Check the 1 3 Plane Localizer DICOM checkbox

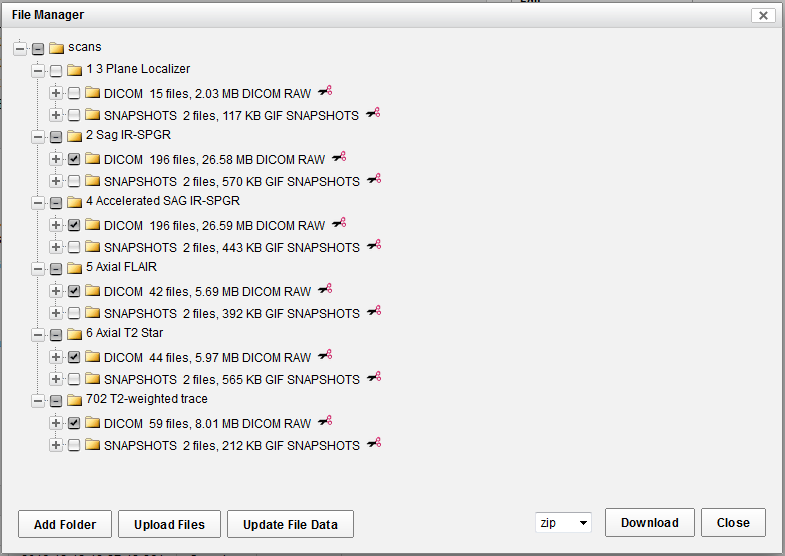[74, 93]
